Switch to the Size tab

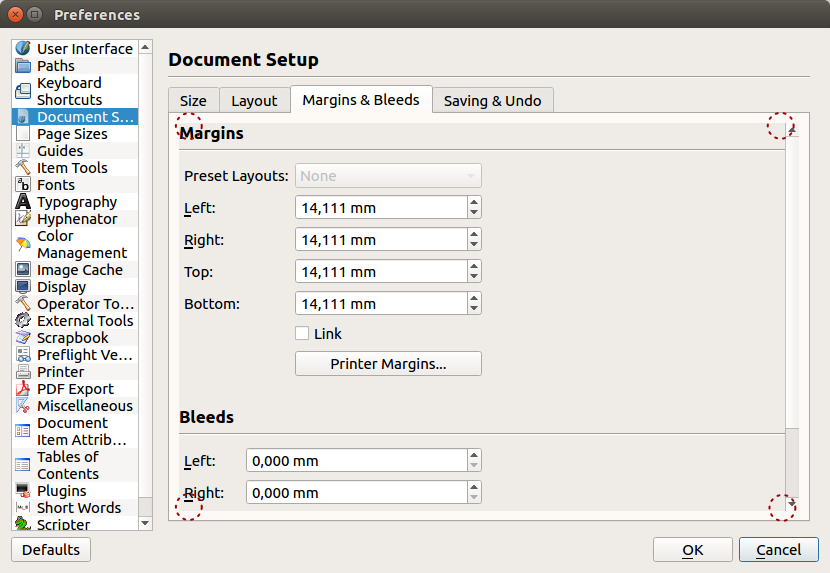point(193,100)
